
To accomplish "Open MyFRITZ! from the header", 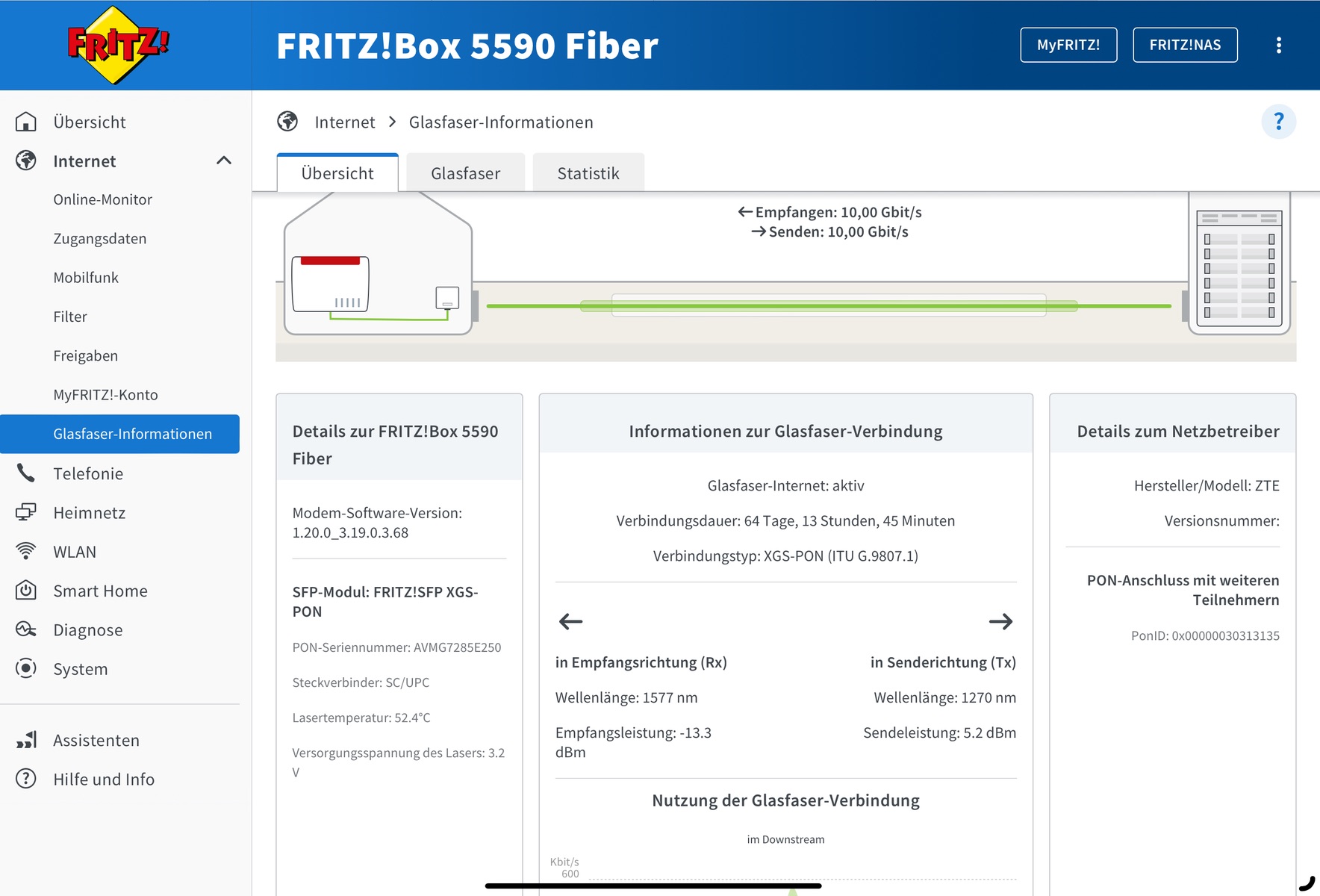I will tap(1068, 45).
